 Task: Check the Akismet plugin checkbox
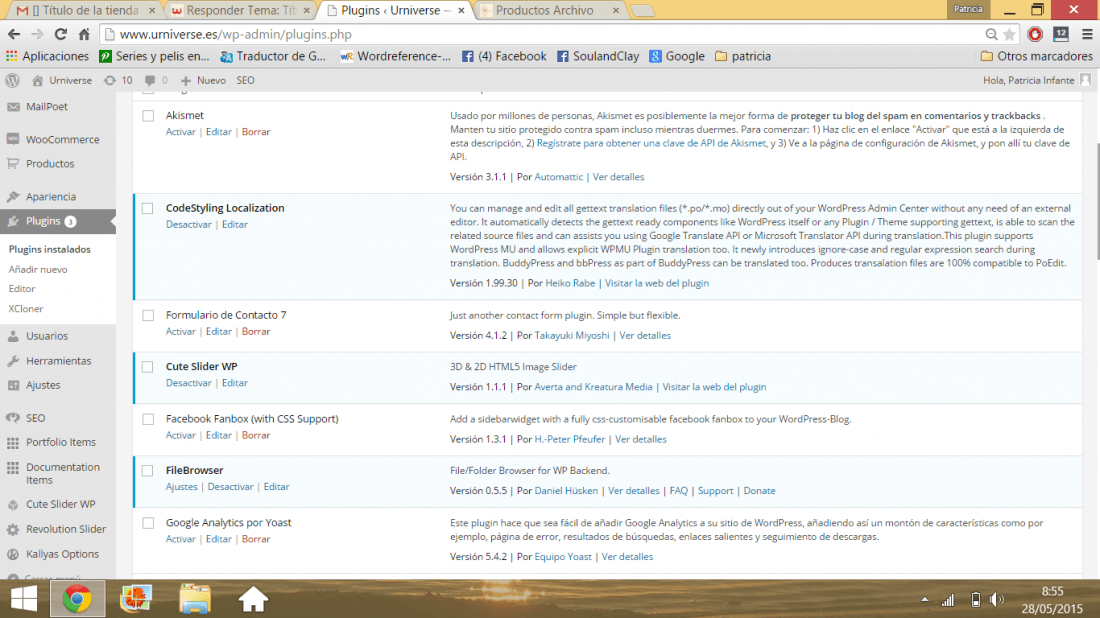point(148,116)
